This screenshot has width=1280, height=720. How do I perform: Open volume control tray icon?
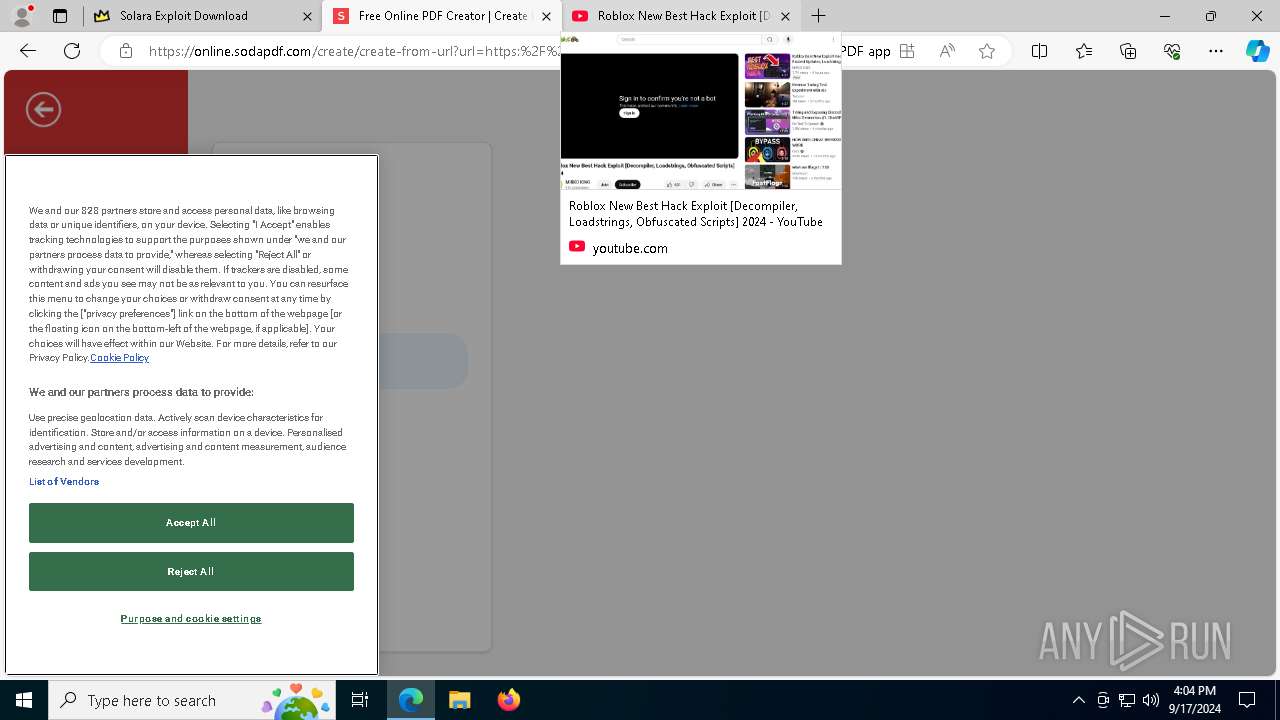[x=1151, y=700]
